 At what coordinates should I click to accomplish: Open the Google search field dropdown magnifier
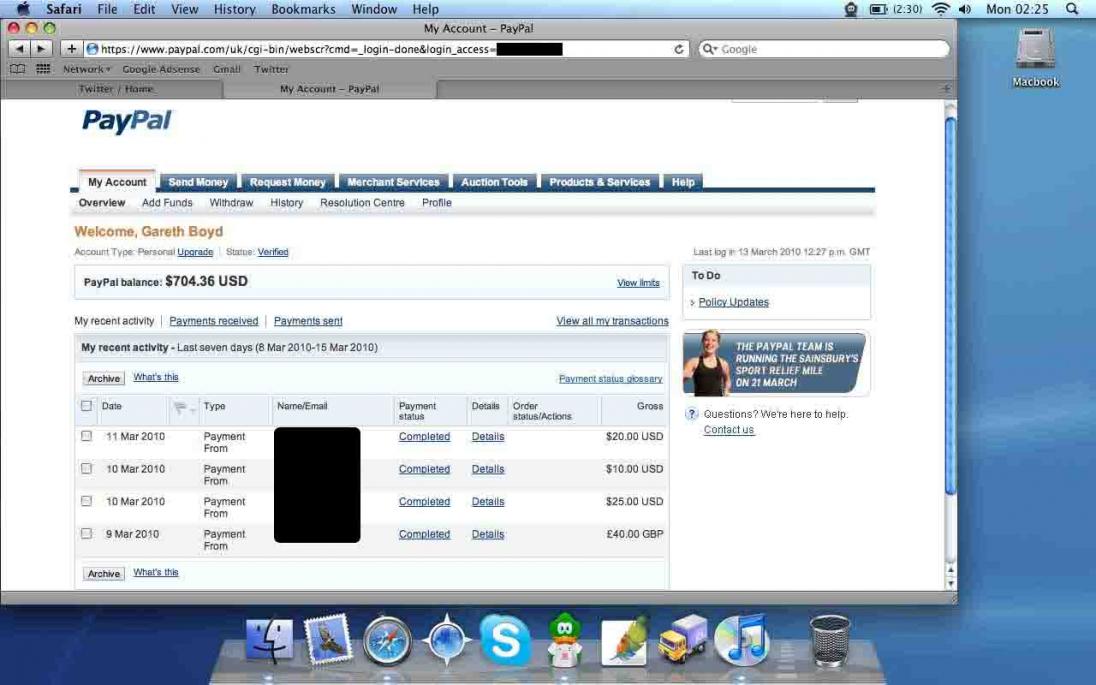click(x=709, y=49)
